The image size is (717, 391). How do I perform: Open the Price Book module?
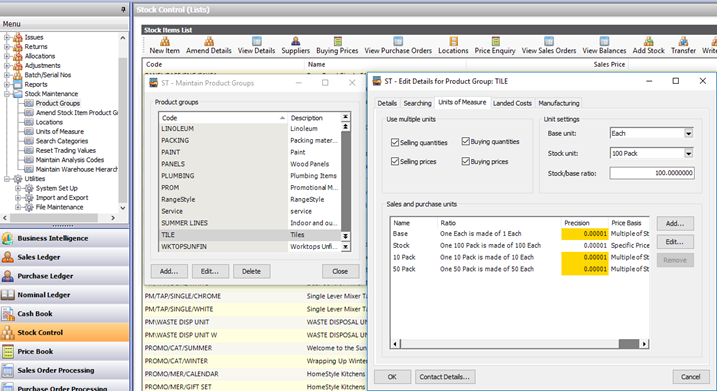coord(64,351)
